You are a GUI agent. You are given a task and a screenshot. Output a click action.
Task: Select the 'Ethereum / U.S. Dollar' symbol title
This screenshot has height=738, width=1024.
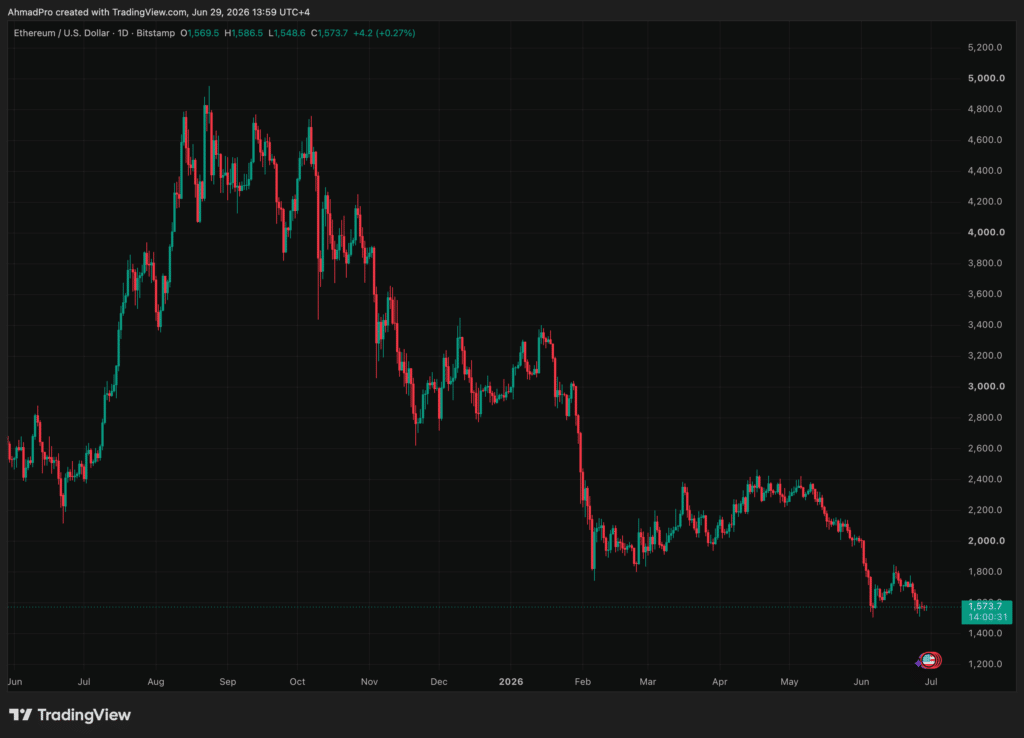coord(61,33)
